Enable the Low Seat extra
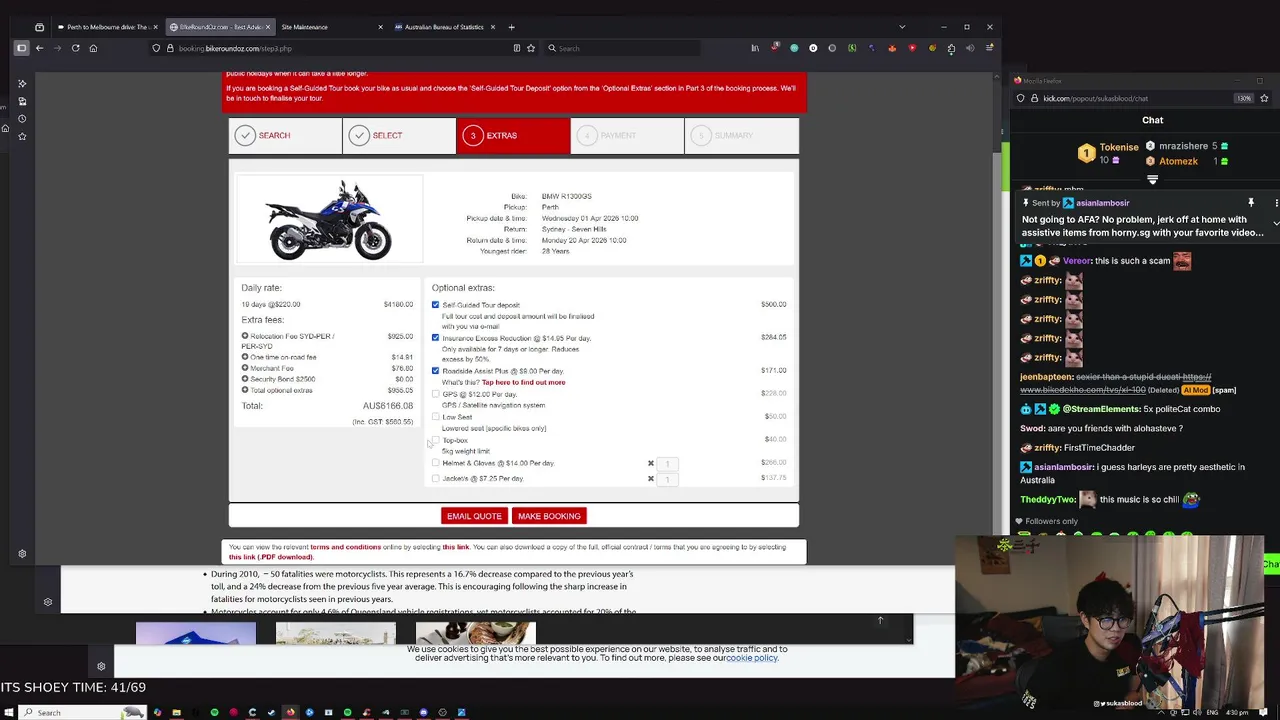 pyautogui.click(x=435, y=417)
